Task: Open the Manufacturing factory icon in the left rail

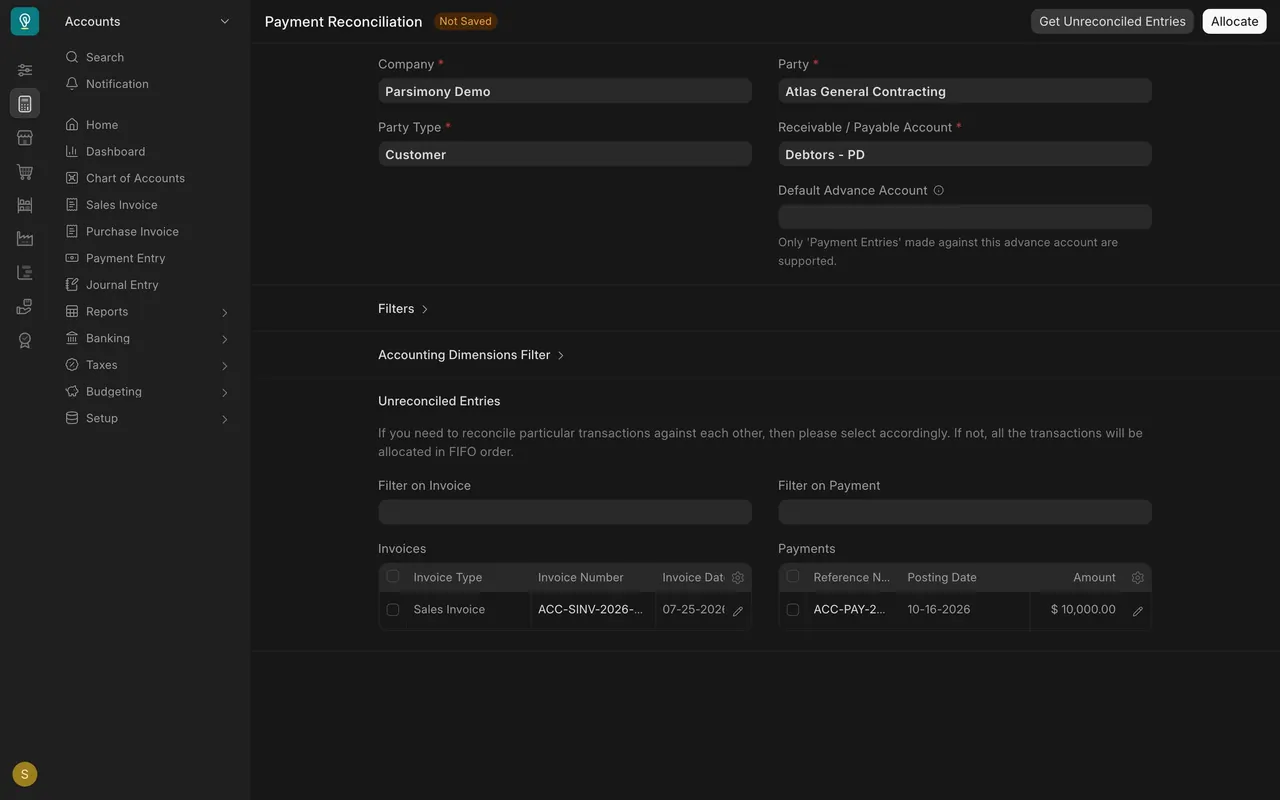Action: [25, 239]
